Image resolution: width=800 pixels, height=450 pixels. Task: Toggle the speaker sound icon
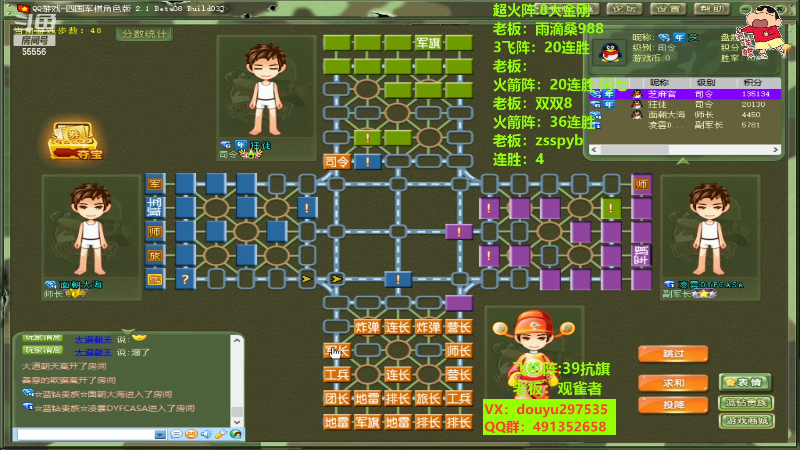(206, 434)
